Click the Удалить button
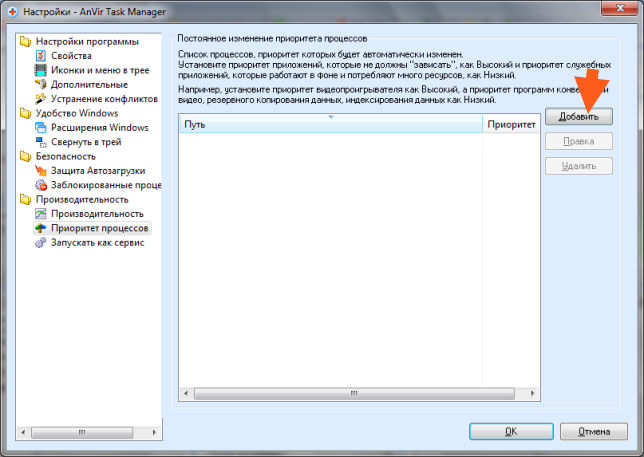This screenshot has width=644, height=457. 579,166
